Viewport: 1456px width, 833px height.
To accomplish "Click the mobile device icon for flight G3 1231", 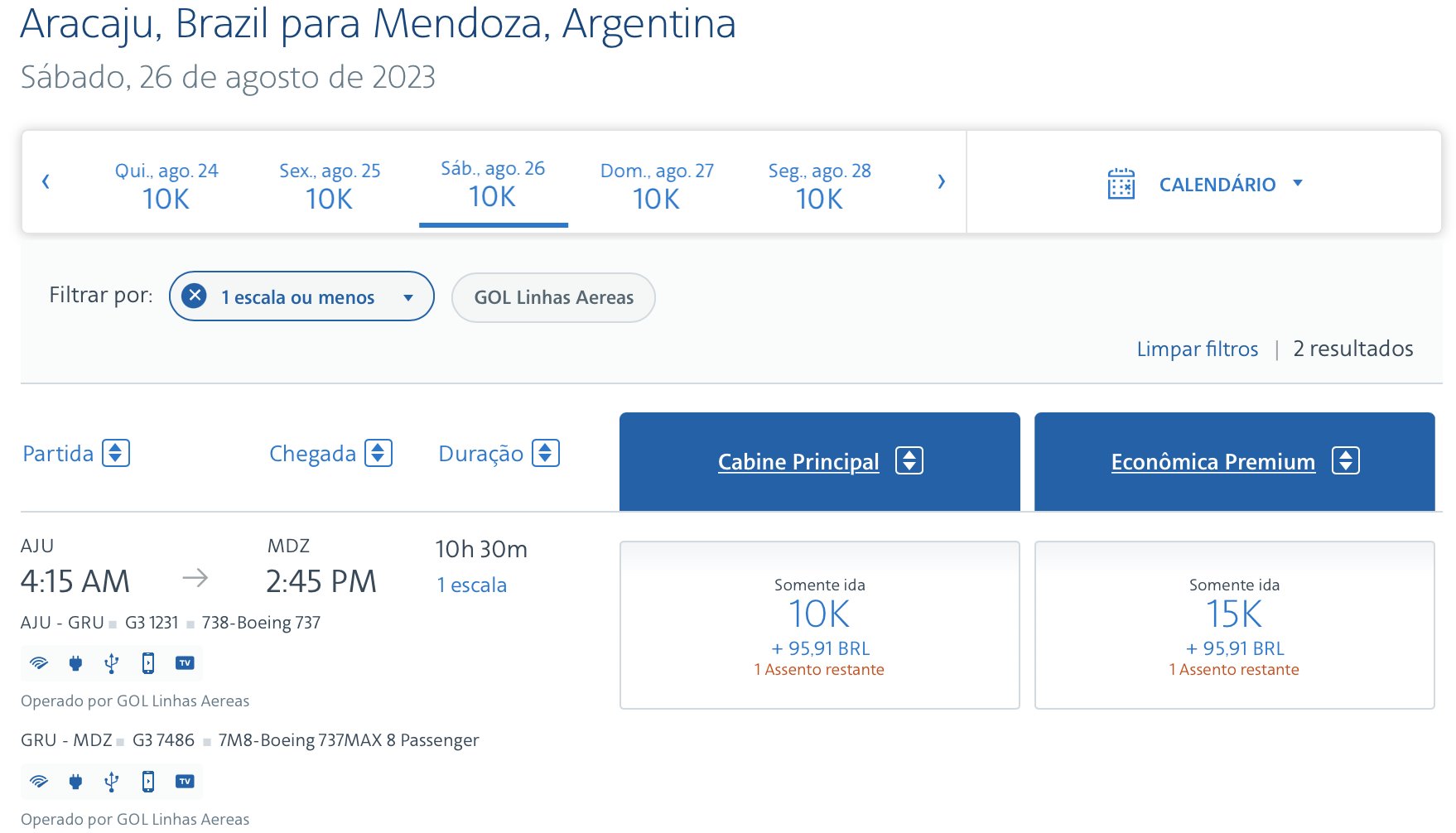I will point(148,662).
